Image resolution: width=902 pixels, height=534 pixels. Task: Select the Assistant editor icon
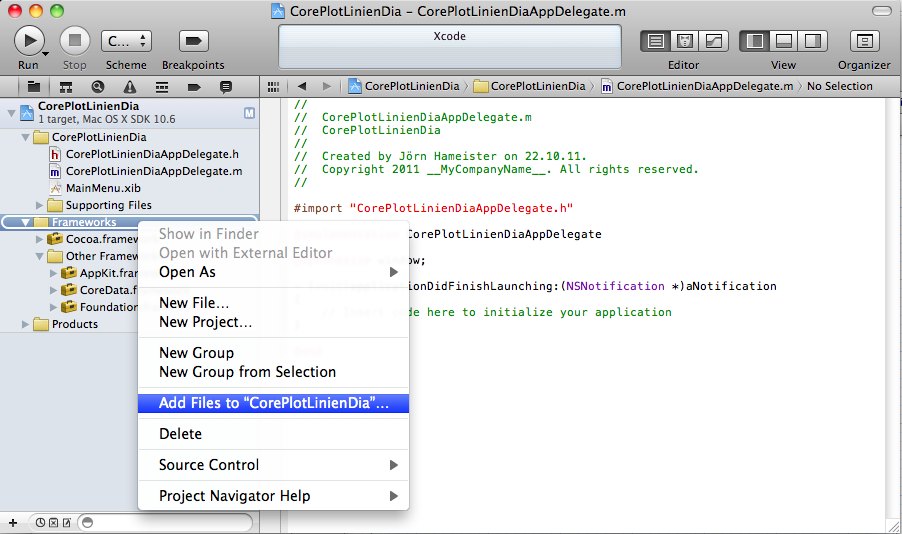point(685,41)
